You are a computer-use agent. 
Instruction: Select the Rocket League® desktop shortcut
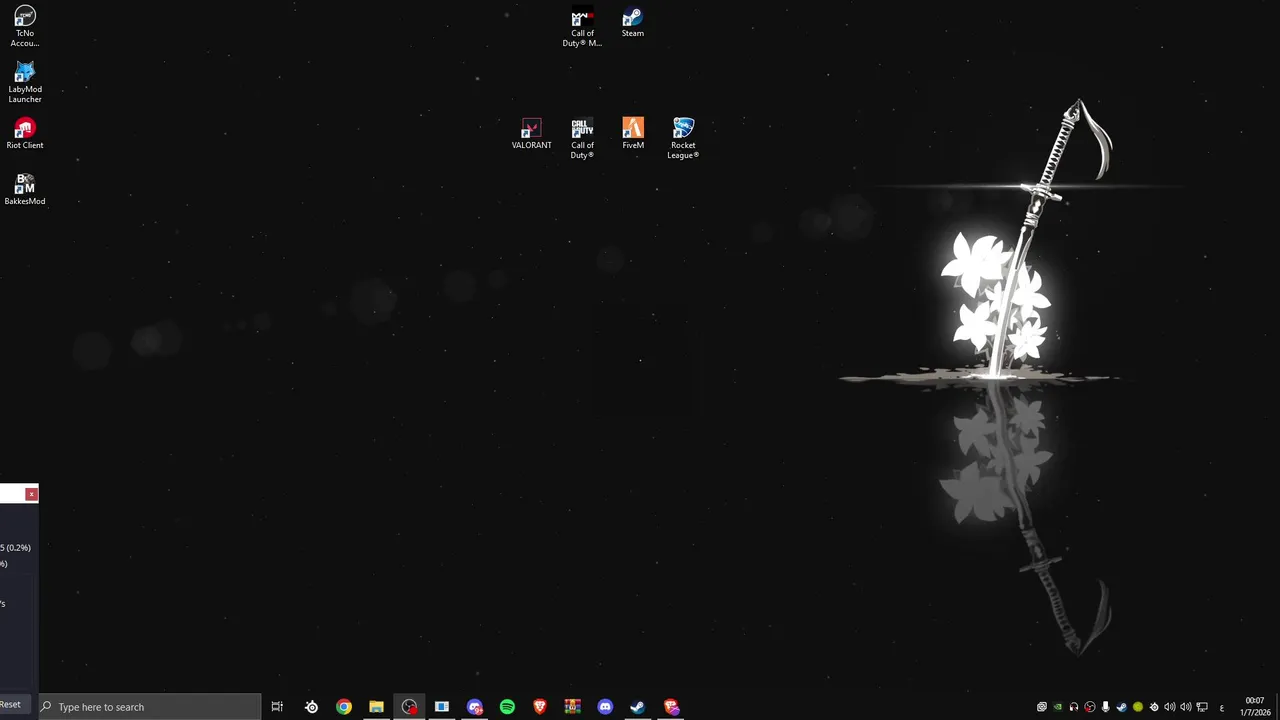point(683,139)
